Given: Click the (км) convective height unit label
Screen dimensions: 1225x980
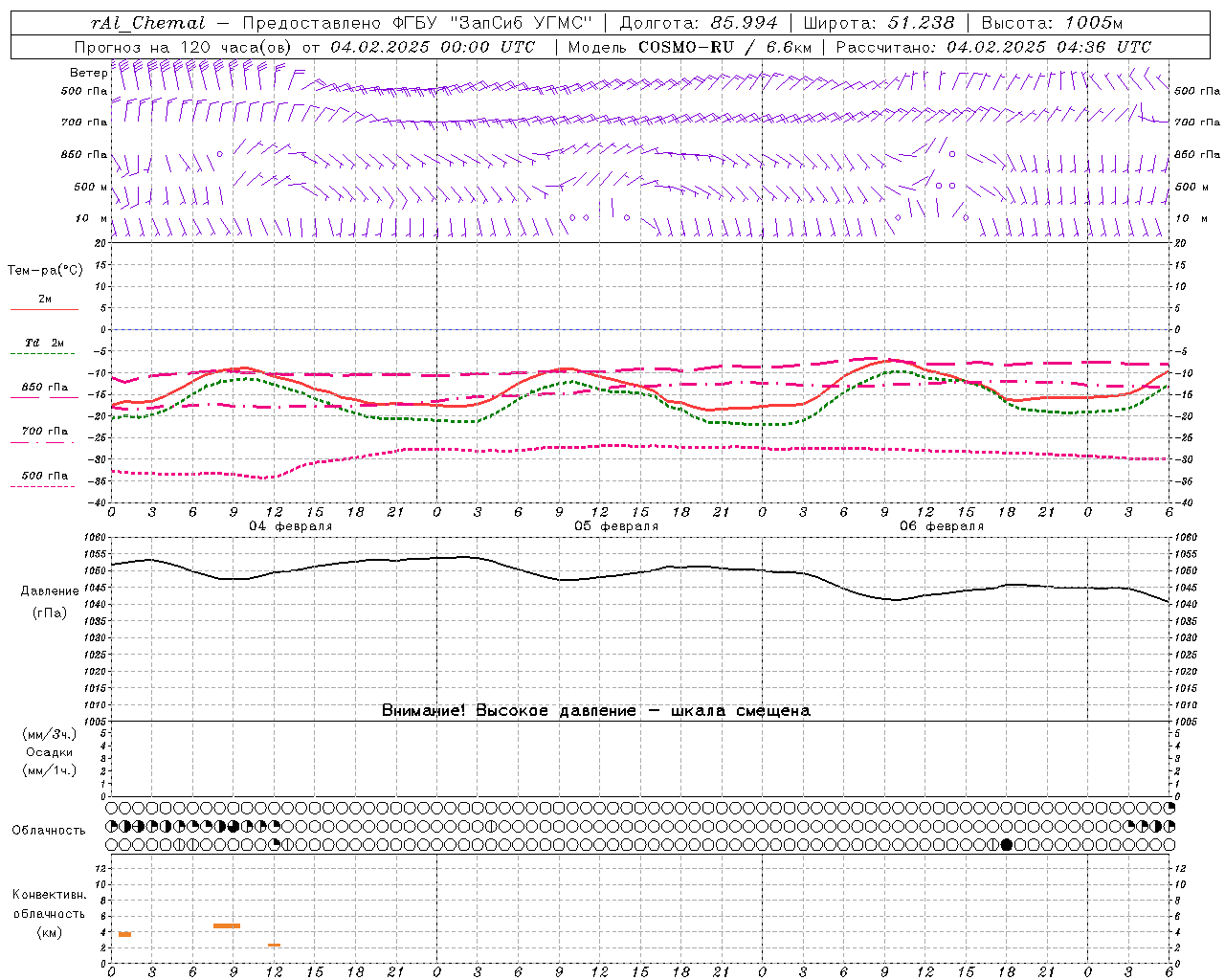Looking at the screenshot, I should (49, 932).
